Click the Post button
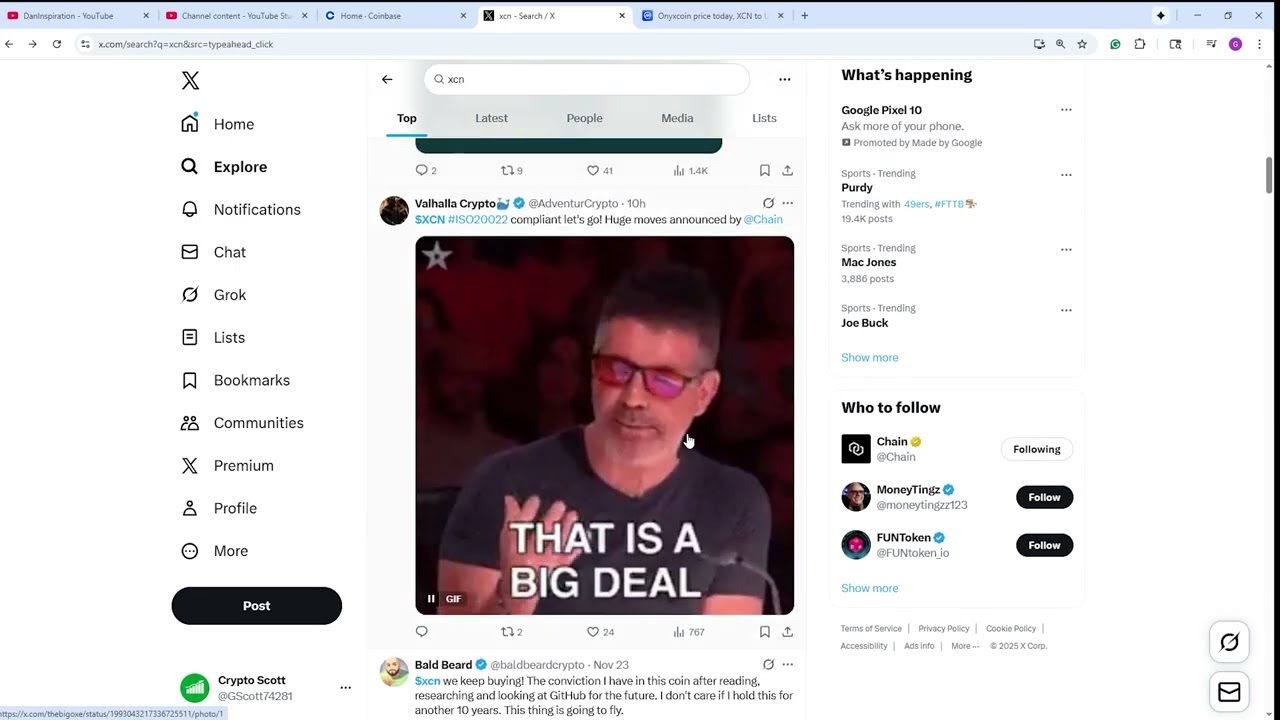Image resolution: width=1280 pixels, height=720 pixels. click(x=256, y=606)
